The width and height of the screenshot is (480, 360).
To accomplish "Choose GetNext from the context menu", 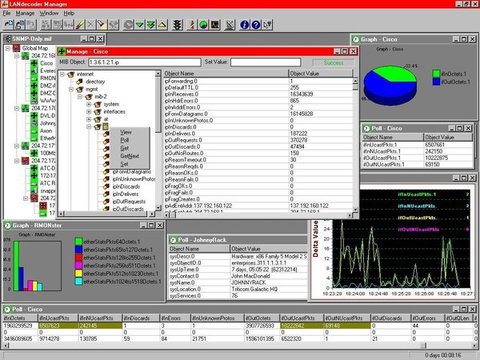I will tap(129, 156).
